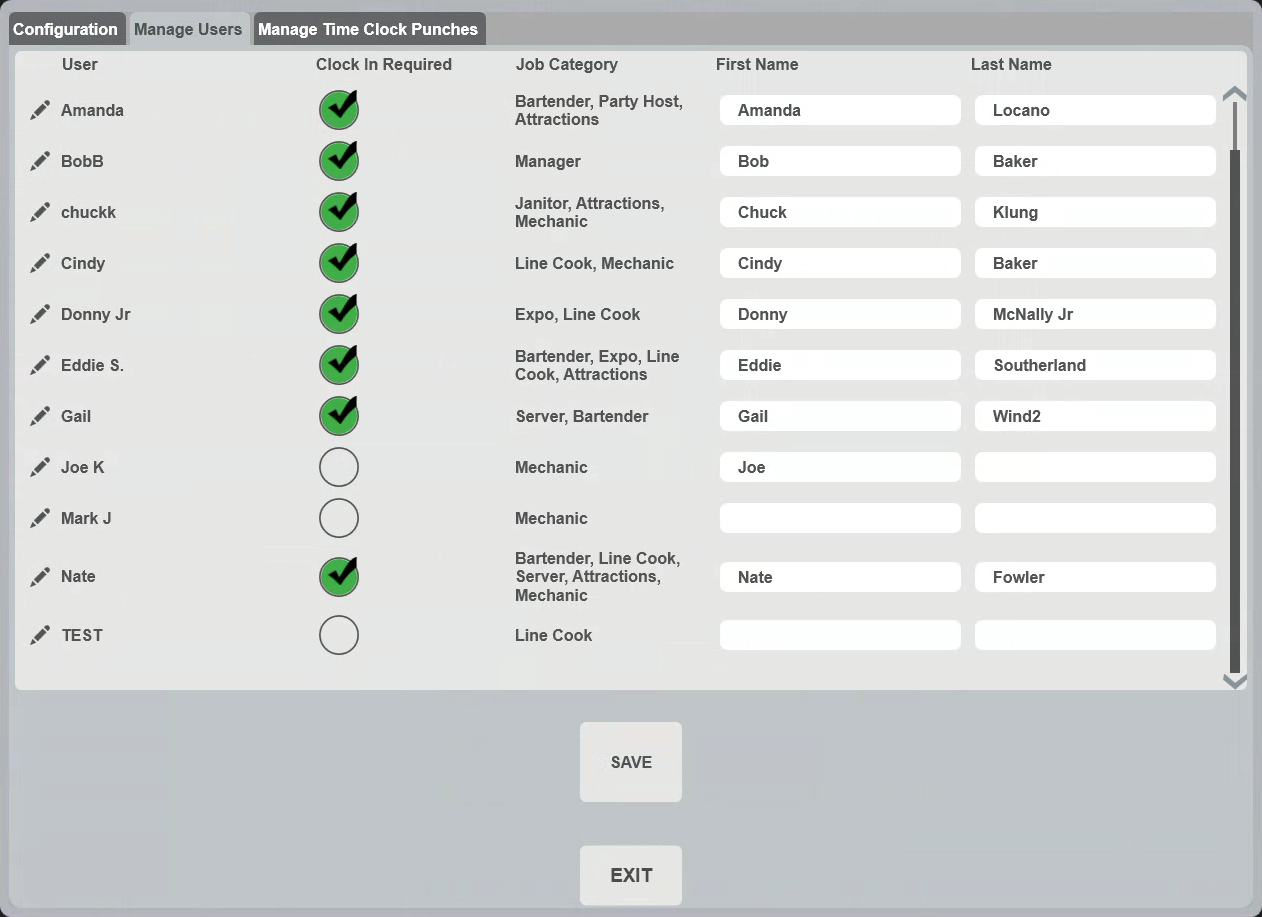Click user name chuckk
1262x917 pixels.
click(88, 212)
